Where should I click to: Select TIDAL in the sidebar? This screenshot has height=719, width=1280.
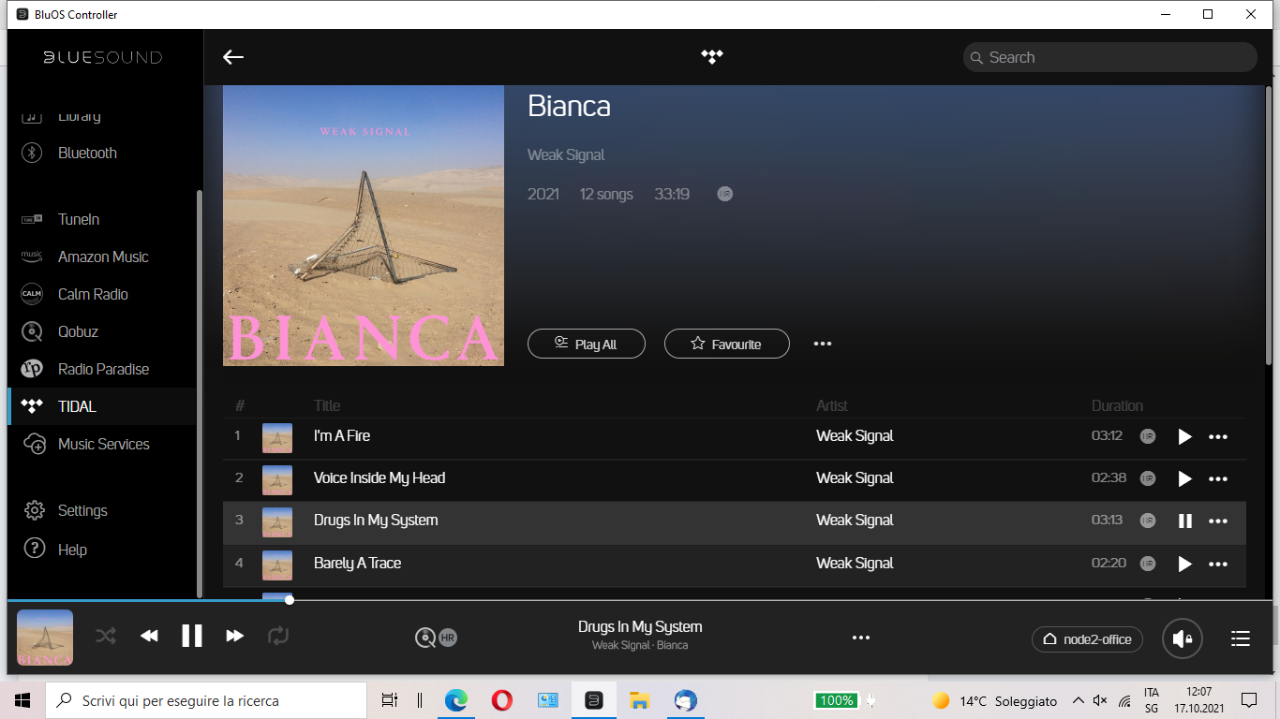pyautogui.click(x=77, y=406)
